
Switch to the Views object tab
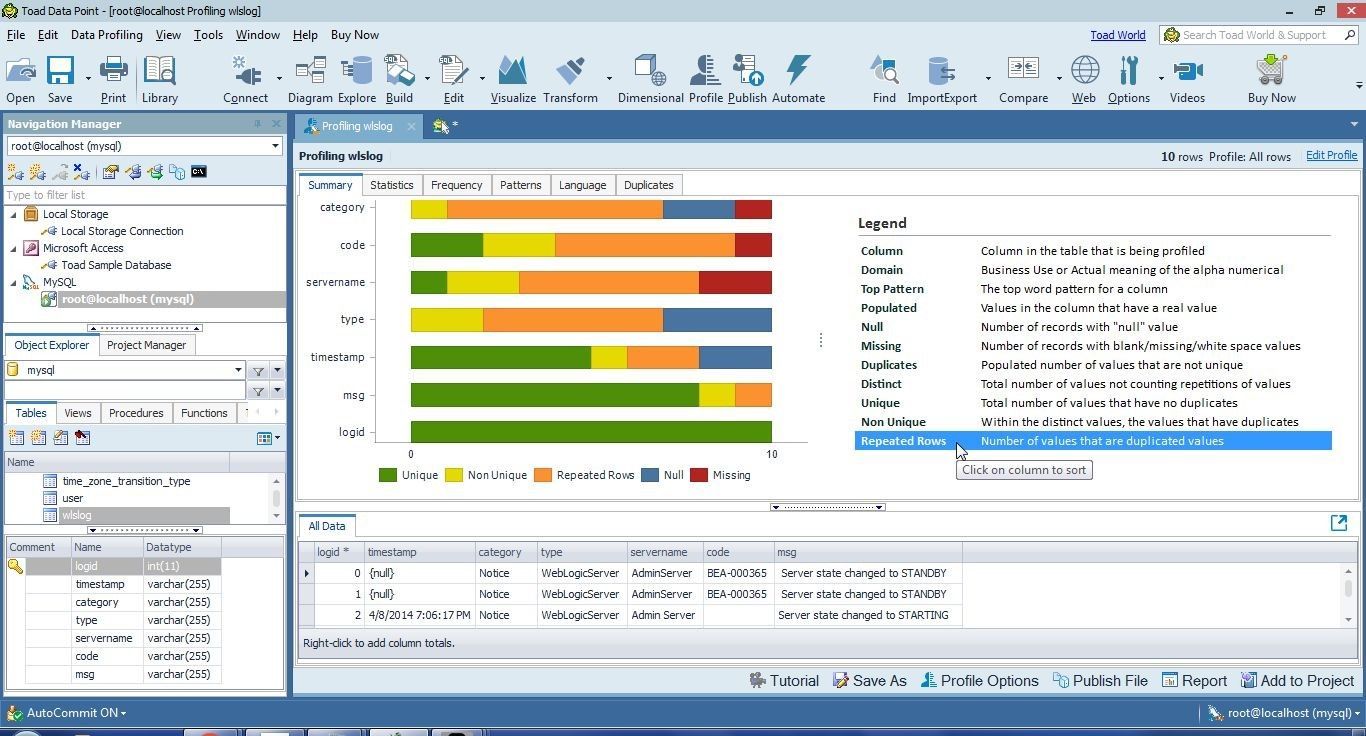[77, 413]
